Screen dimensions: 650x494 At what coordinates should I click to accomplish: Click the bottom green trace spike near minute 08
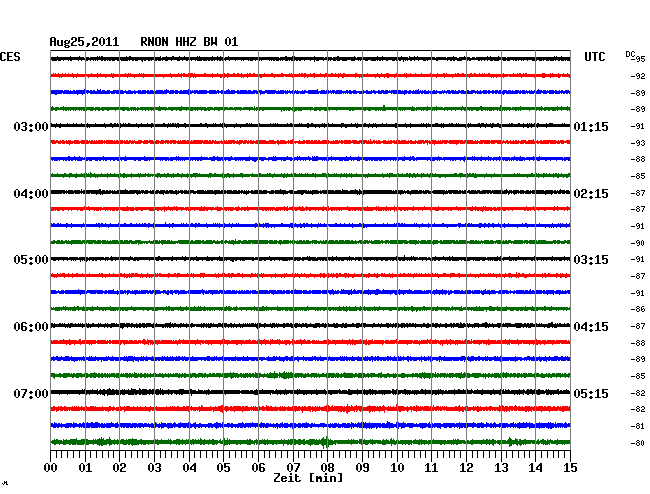tap(326, 442)
